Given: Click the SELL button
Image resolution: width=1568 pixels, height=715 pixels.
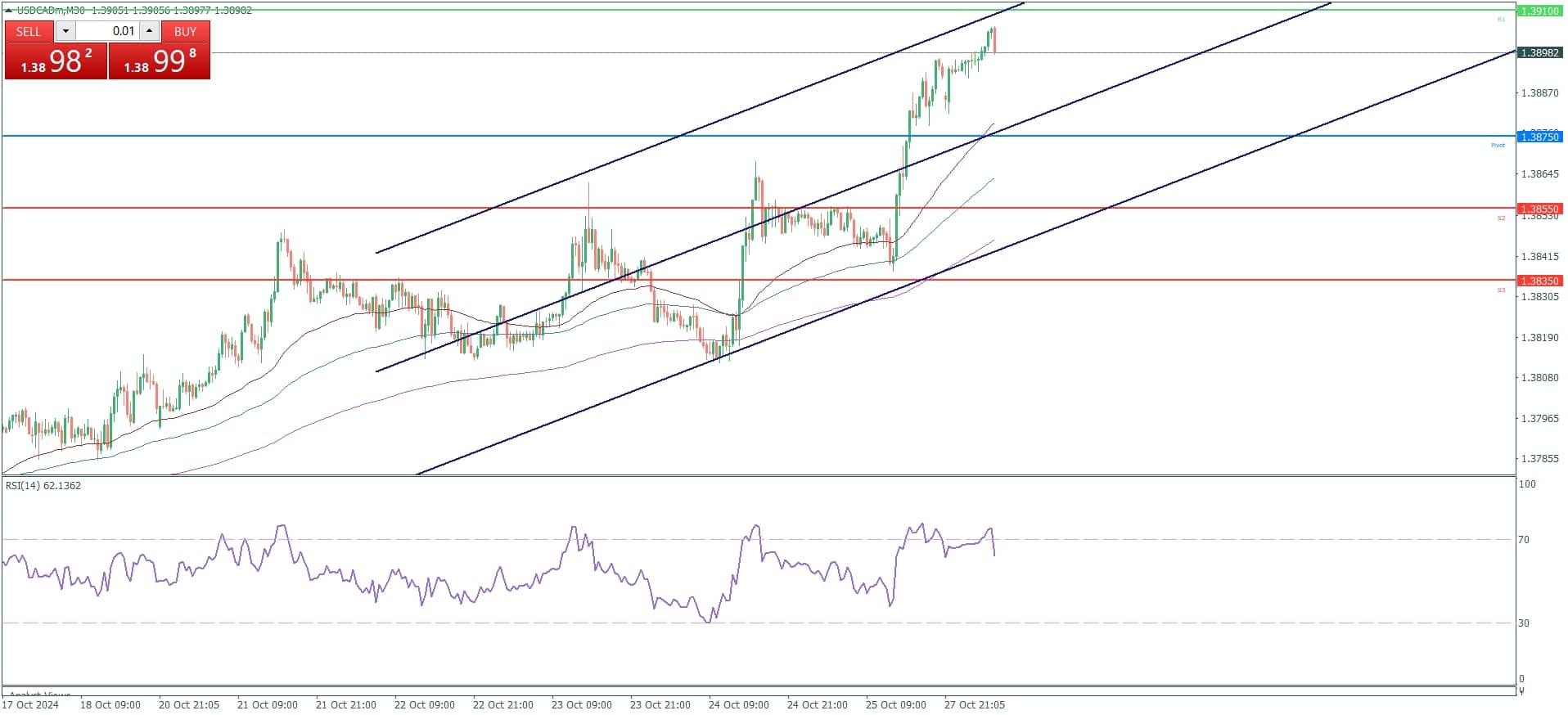Looking at the screenshot, I should pyautogui.click(x=29, y=31).
